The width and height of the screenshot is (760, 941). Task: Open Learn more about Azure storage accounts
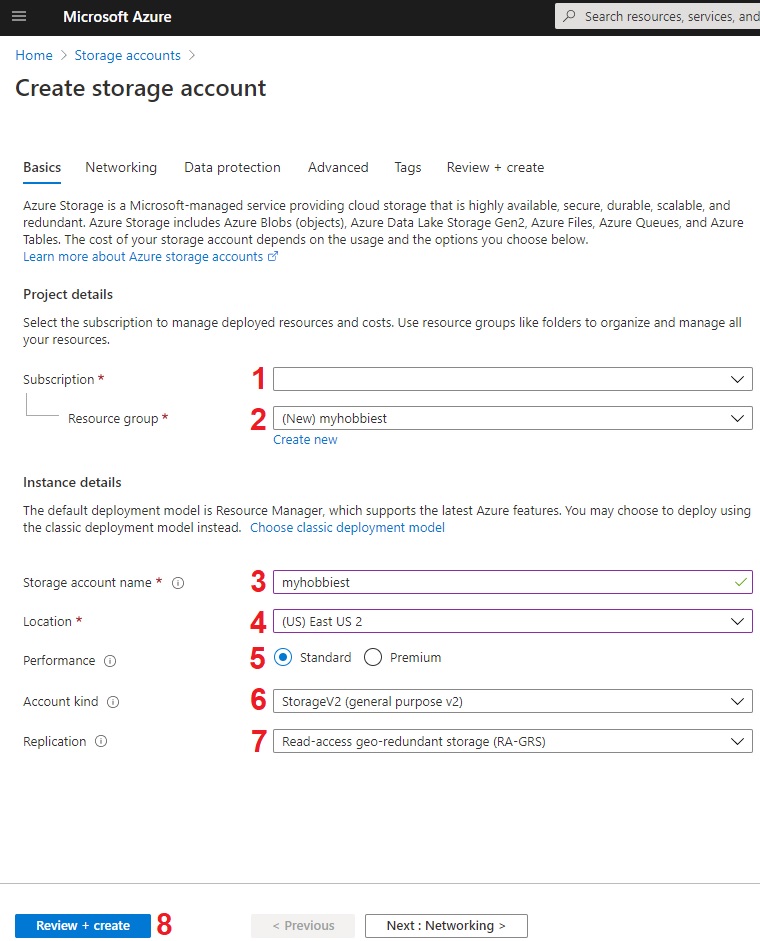(x=143, y=256)
